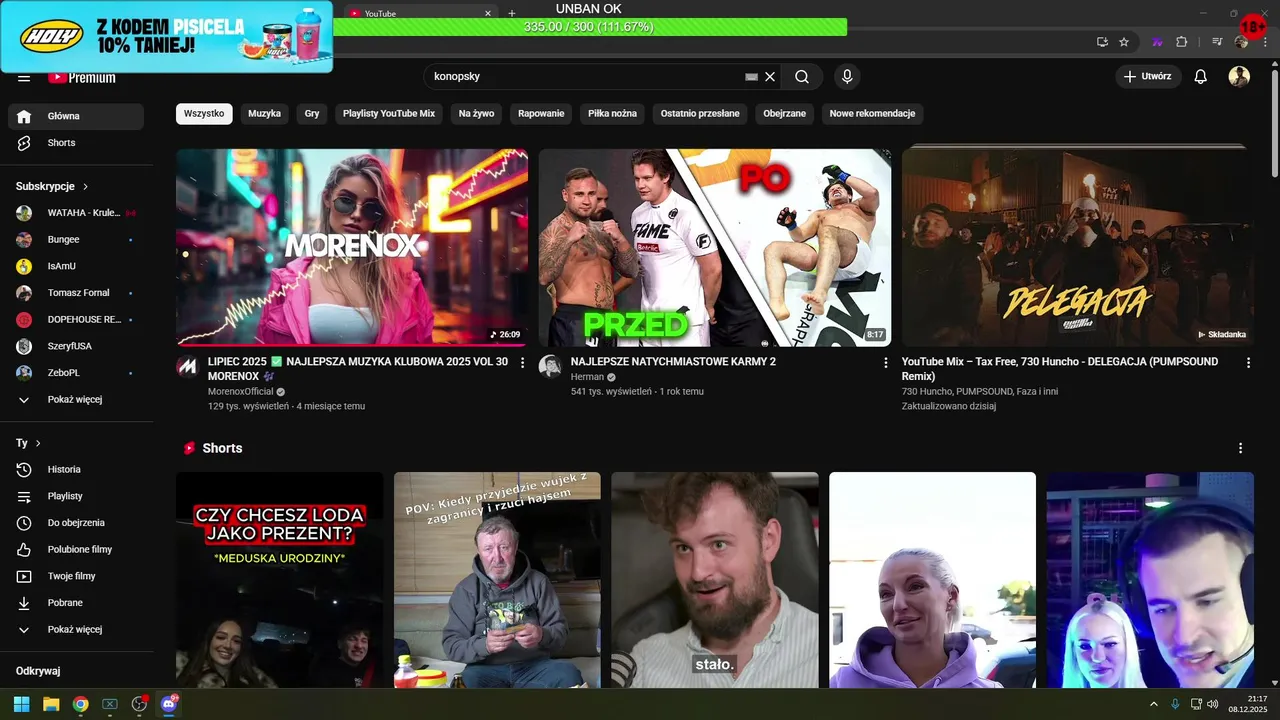This screenshot has height=720, width=1280.
Task: Open Playlisty in the sidebar
Action: pos(76,496)
